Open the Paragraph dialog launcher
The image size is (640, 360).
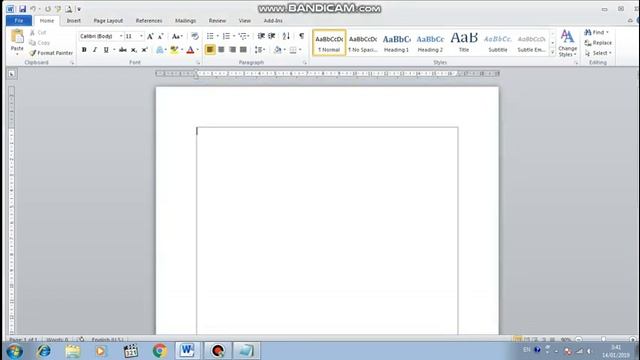point(304,63)
